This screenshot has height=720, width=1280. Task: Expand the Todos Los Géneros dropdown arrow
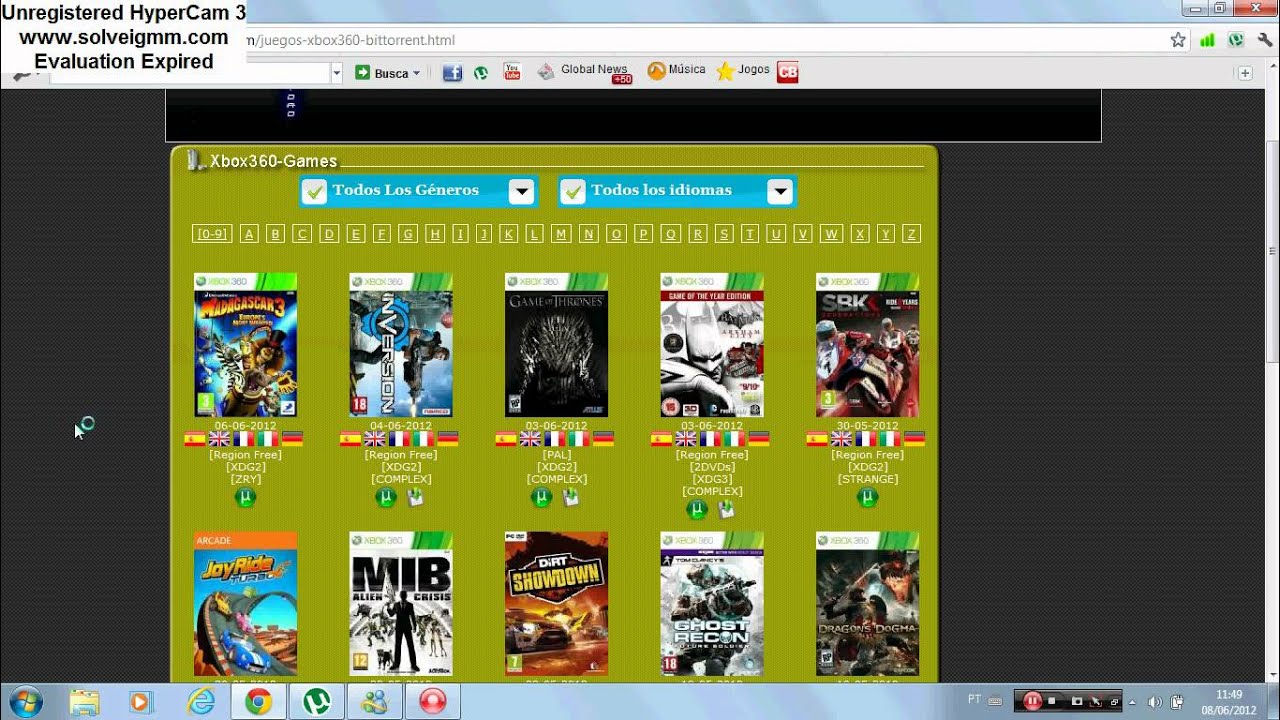point(521,191)
